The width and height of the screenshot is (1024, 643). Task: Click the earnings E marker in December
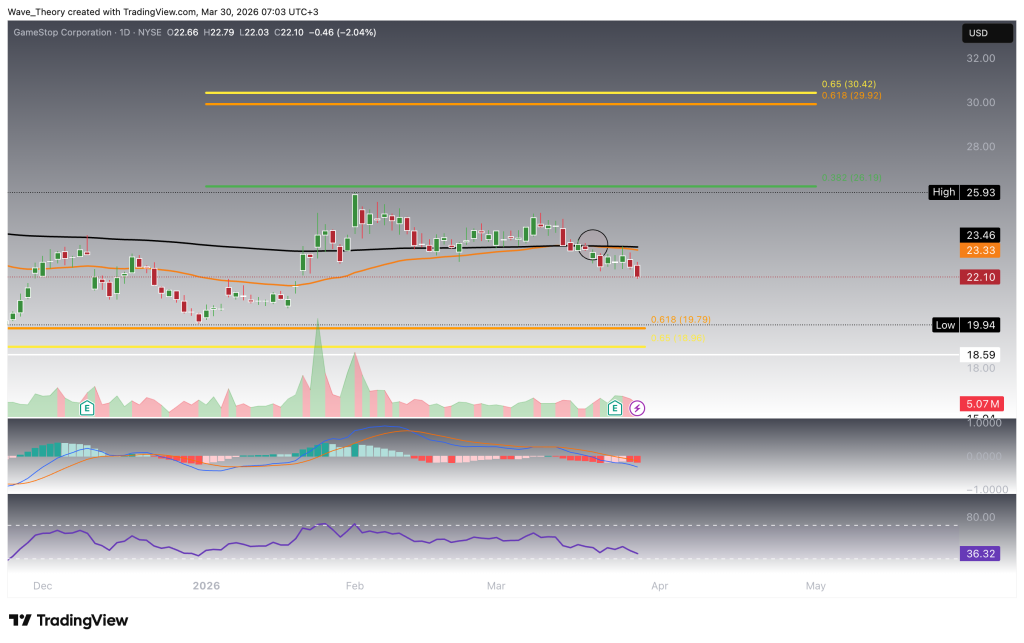[87, 408]
